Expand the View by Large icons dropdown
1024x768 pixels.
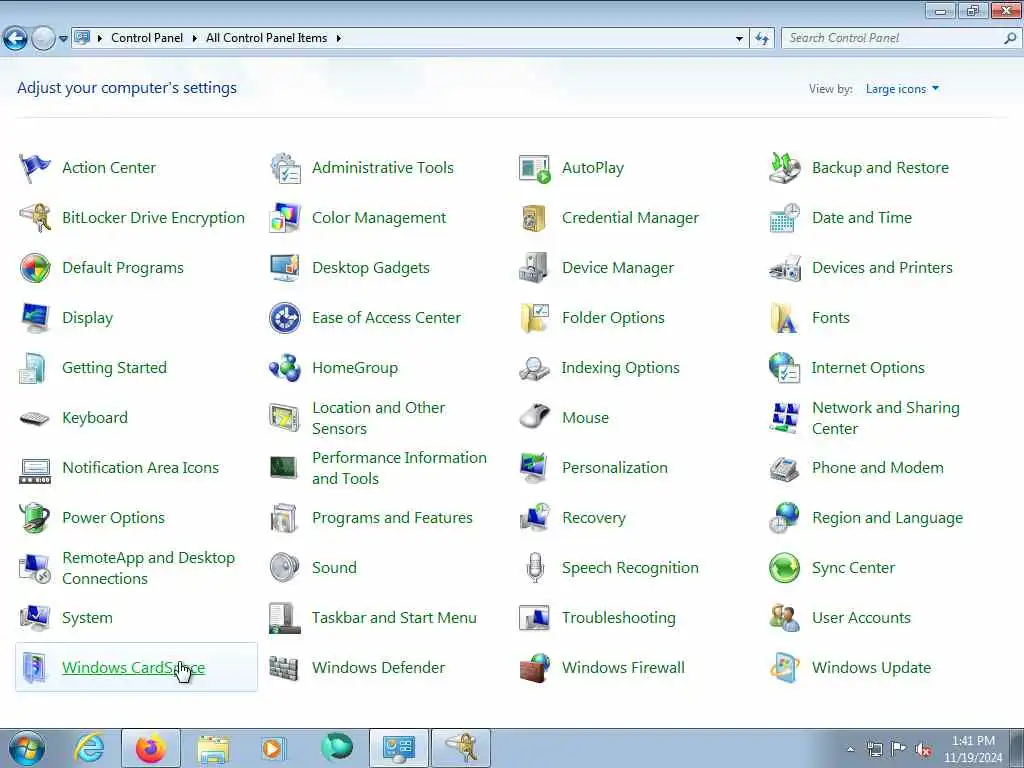pos(903,89)
